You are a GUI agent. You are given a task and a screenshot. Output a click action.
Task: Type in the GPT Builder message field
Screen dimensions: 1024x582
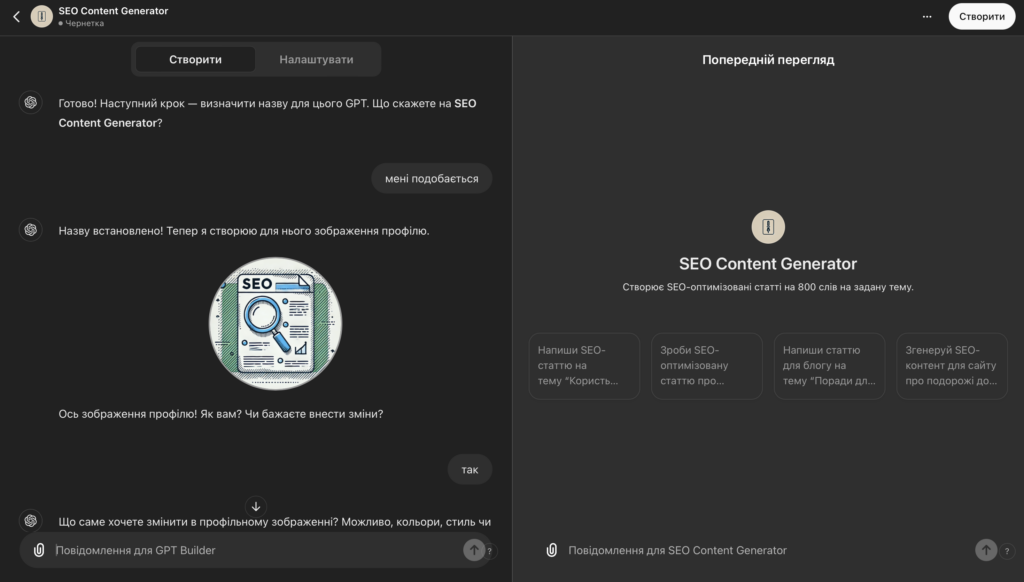250,550
